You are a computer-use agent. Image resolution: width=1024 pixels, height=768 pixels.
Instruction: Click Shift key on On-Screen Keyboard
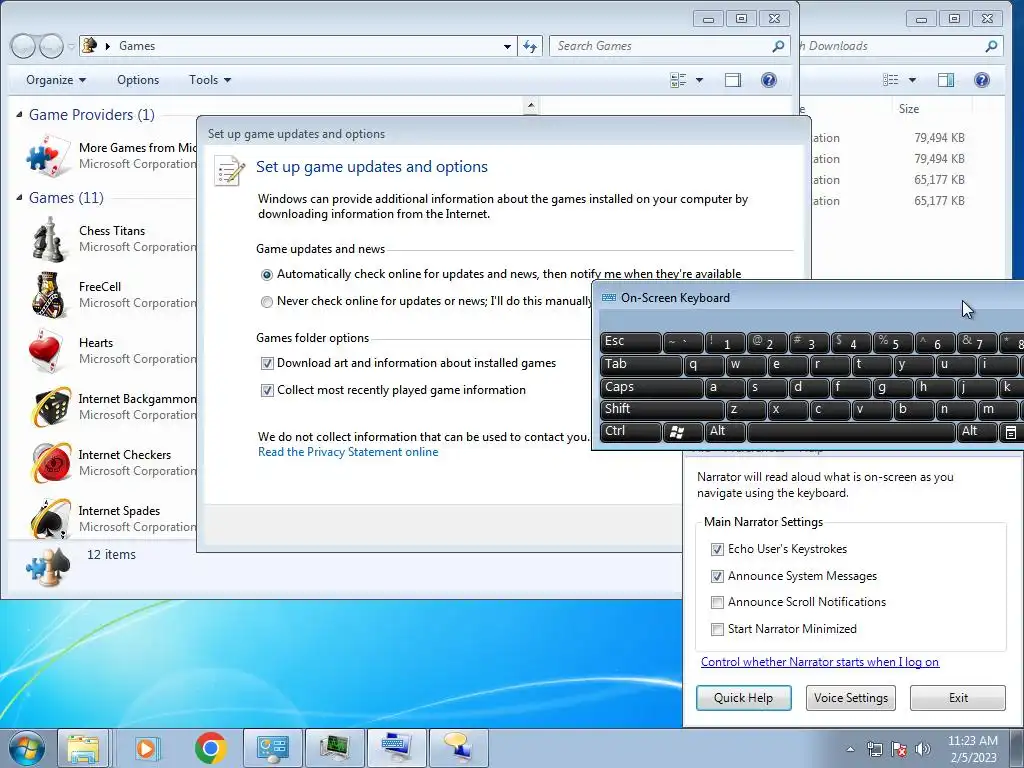(x=662, y=409)
